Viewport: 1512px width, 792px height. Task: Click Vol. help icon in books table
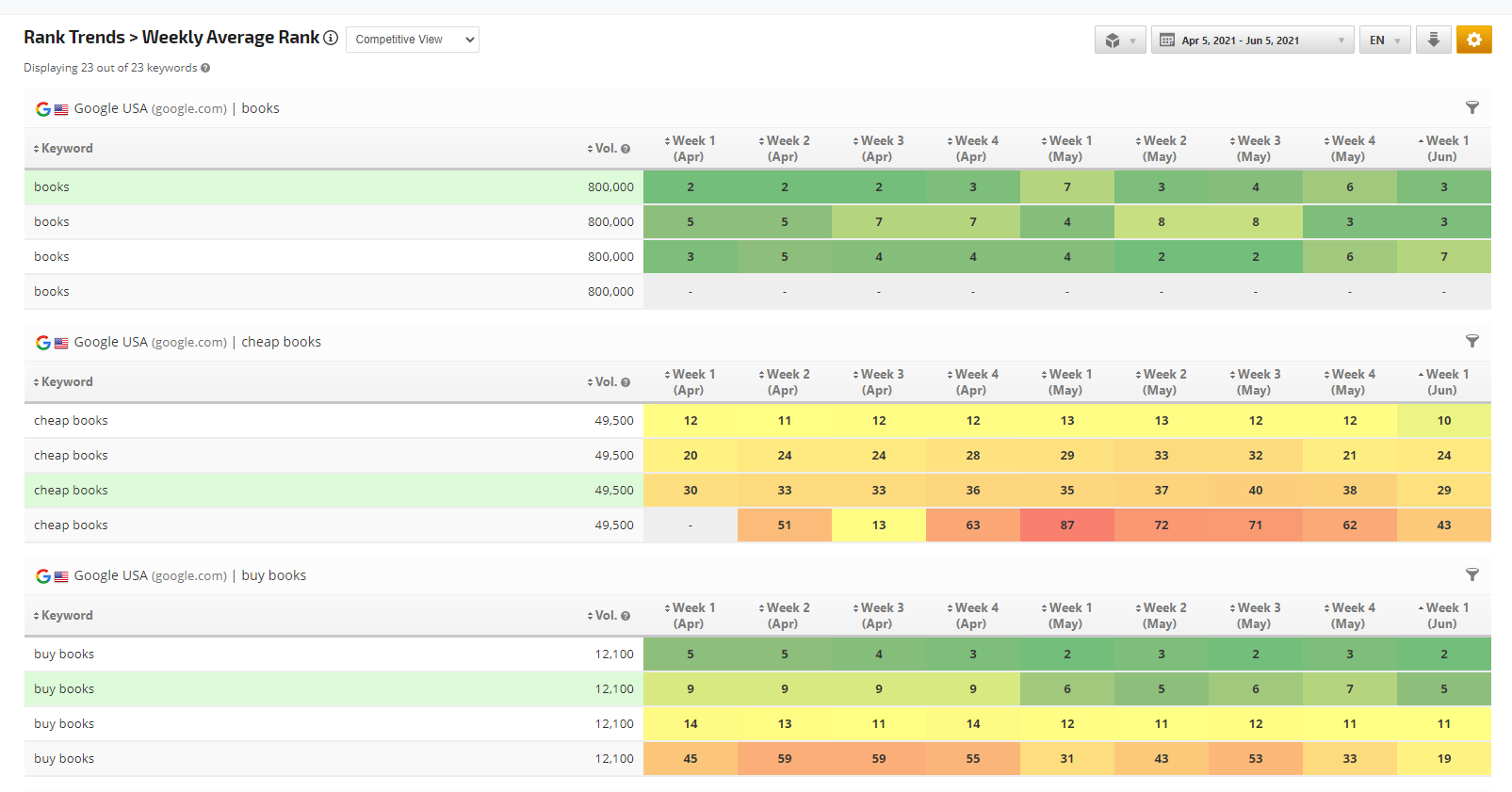click(626, 149)
